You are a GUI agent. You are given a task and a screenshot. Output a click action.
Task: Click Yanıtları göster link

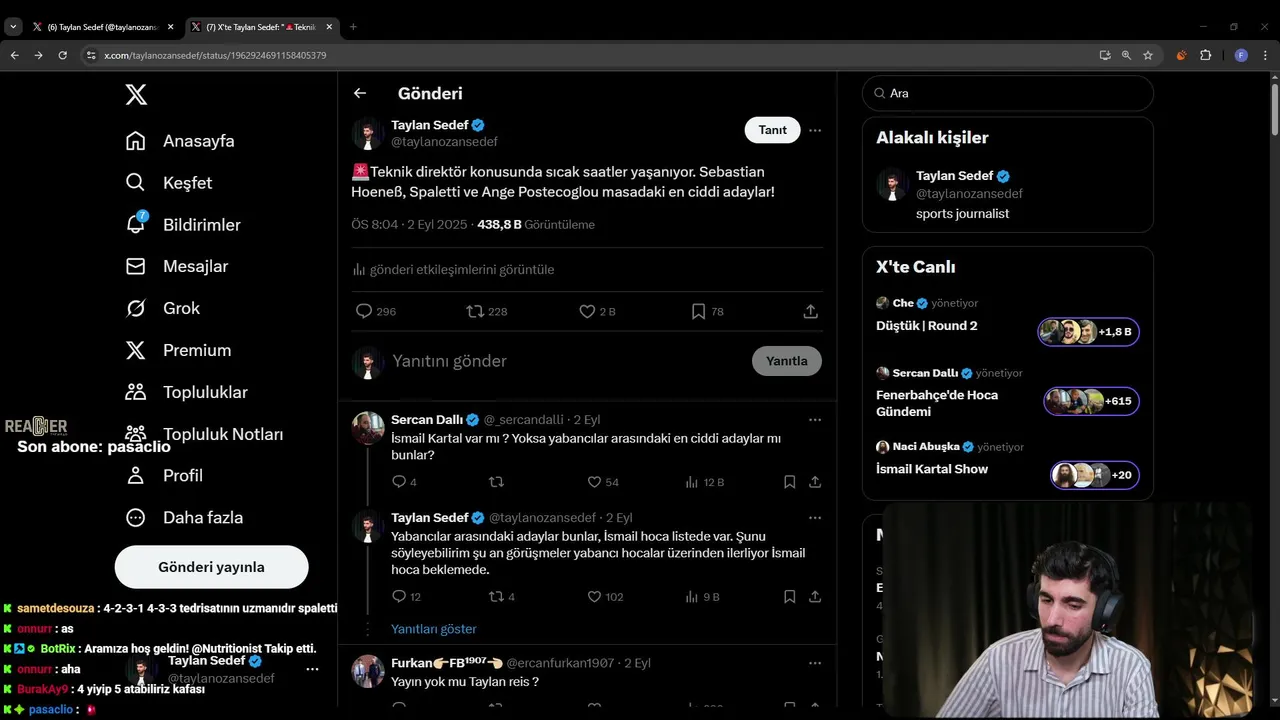pos(434,629)
